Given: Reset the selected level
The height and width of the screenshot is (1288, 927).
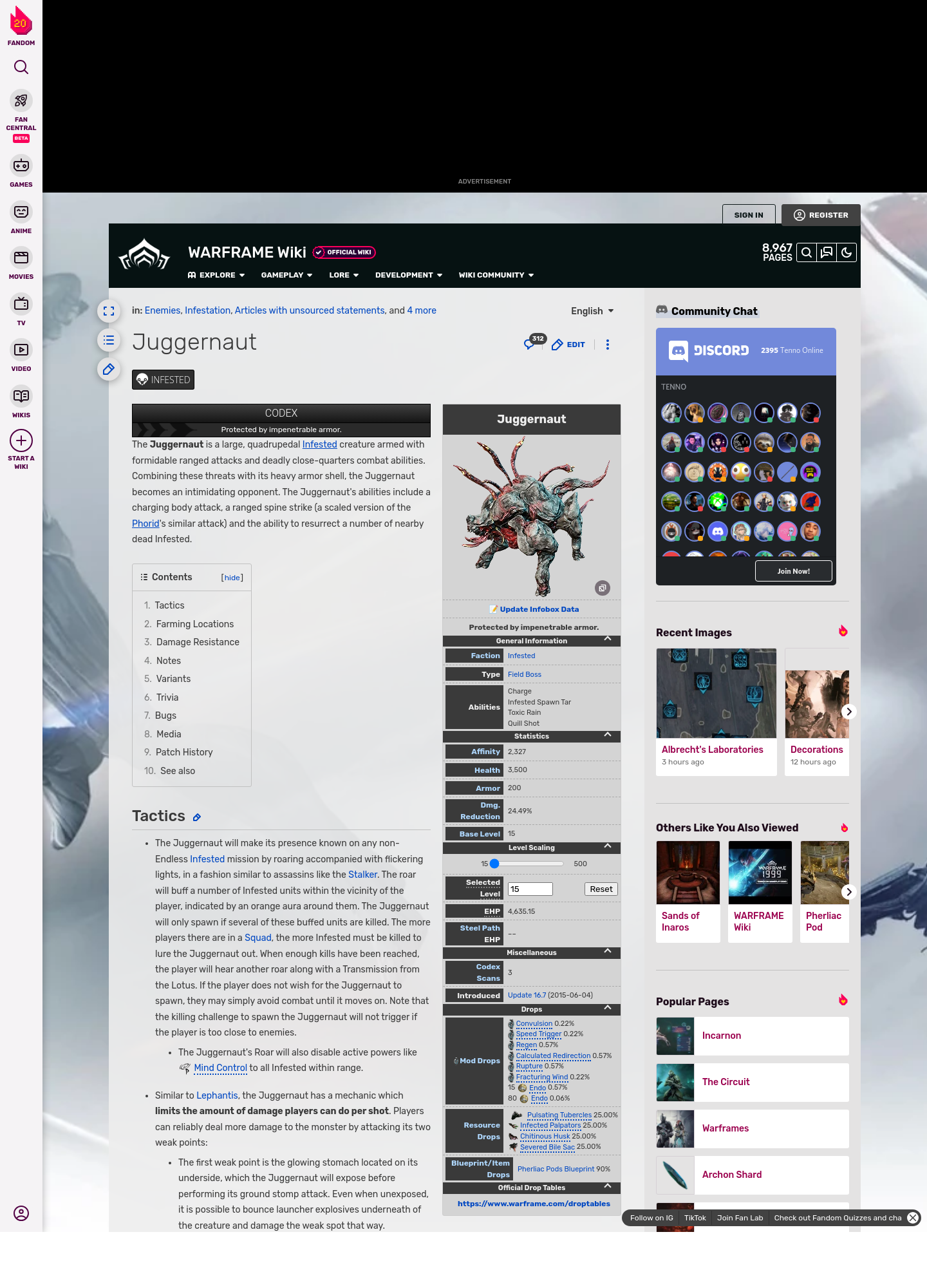Looking at the screenshot, I should click(x=601, y=889).
